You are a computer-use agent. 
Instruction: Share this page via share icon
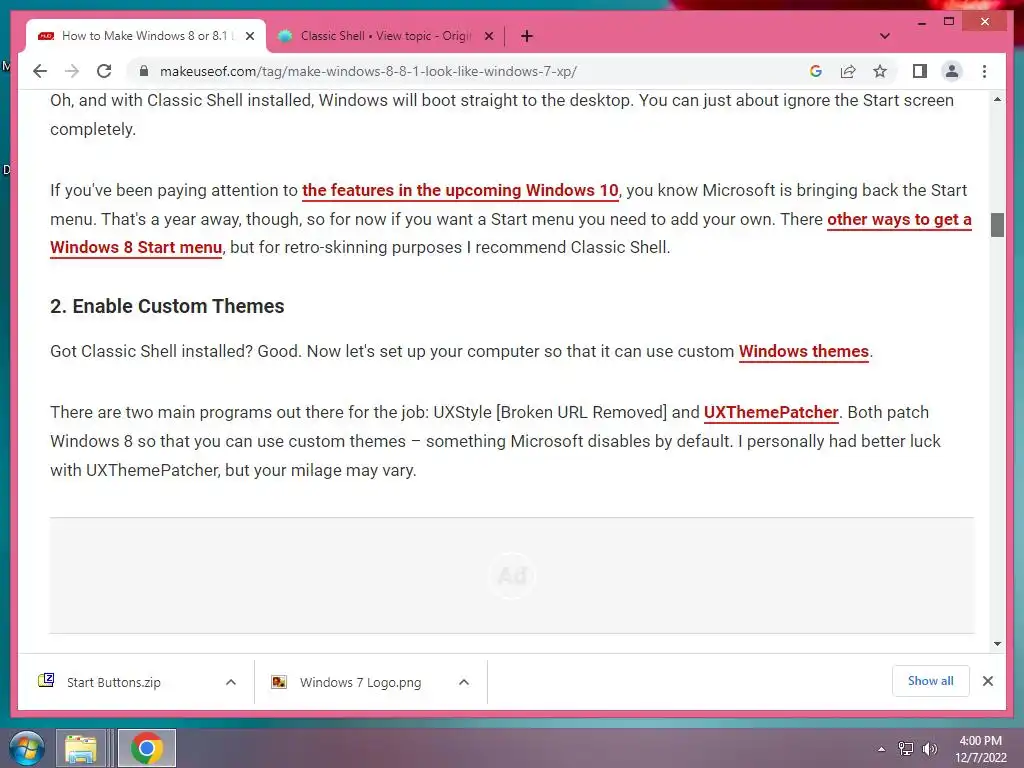click(848, 71)
